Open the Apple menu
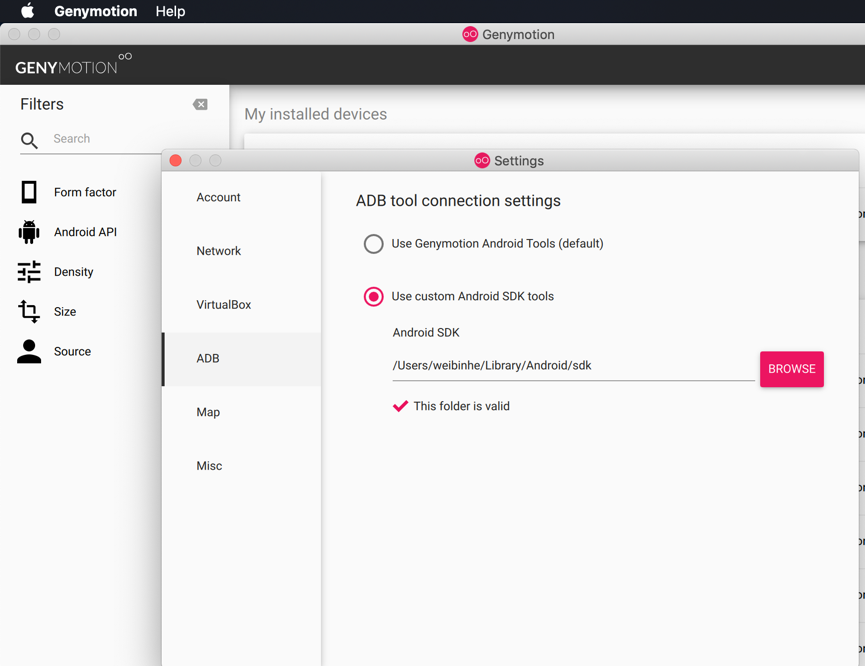The width and height of the screenshot is (865, 666). (28, 11)
